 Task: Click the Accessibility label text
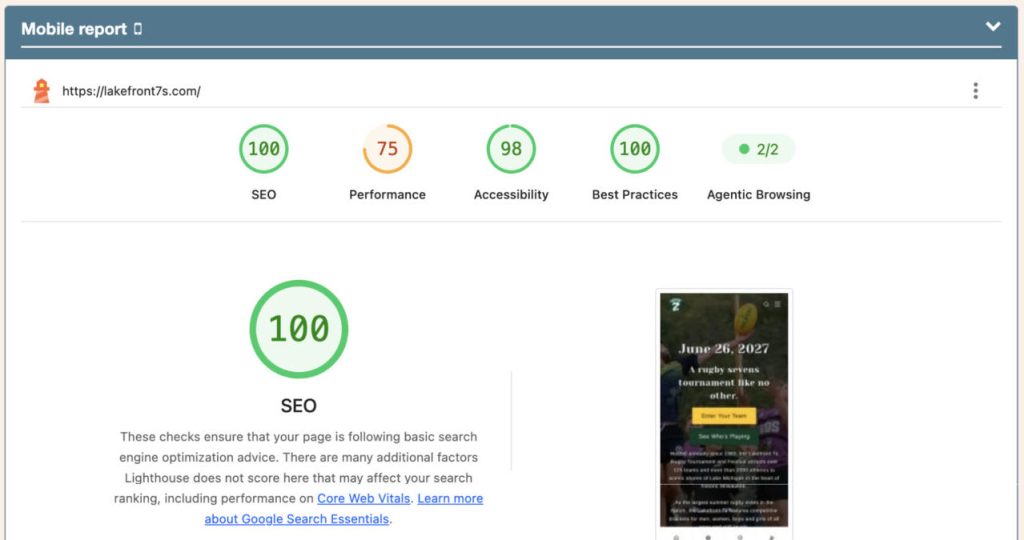point(511,195)
